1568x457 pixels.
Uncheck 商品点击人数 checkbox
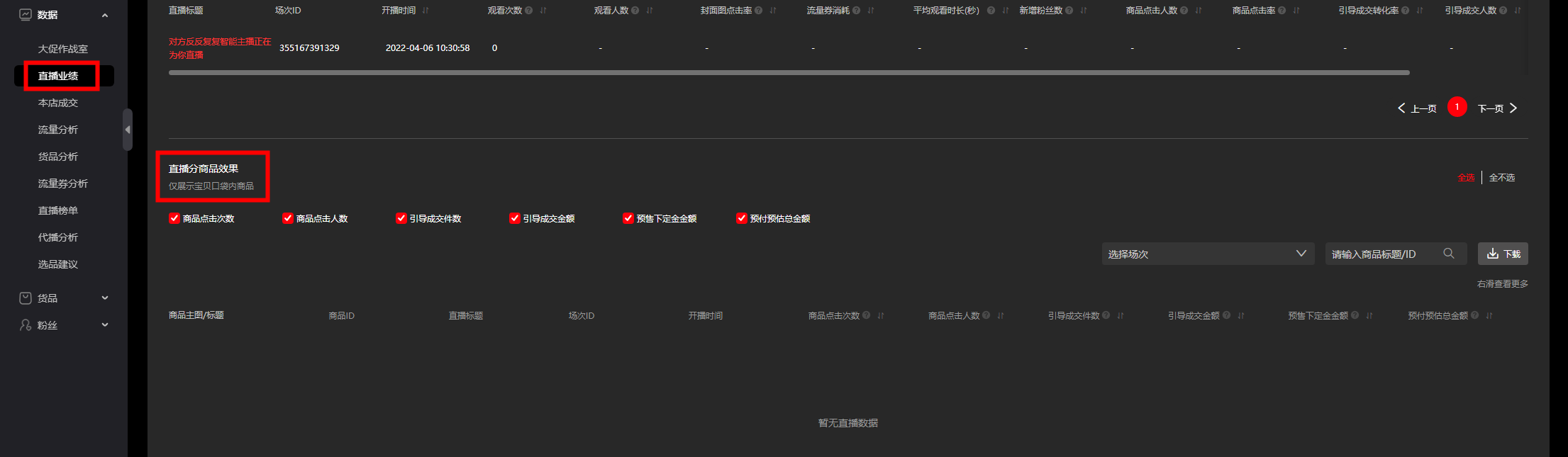(x=288, y=218)
